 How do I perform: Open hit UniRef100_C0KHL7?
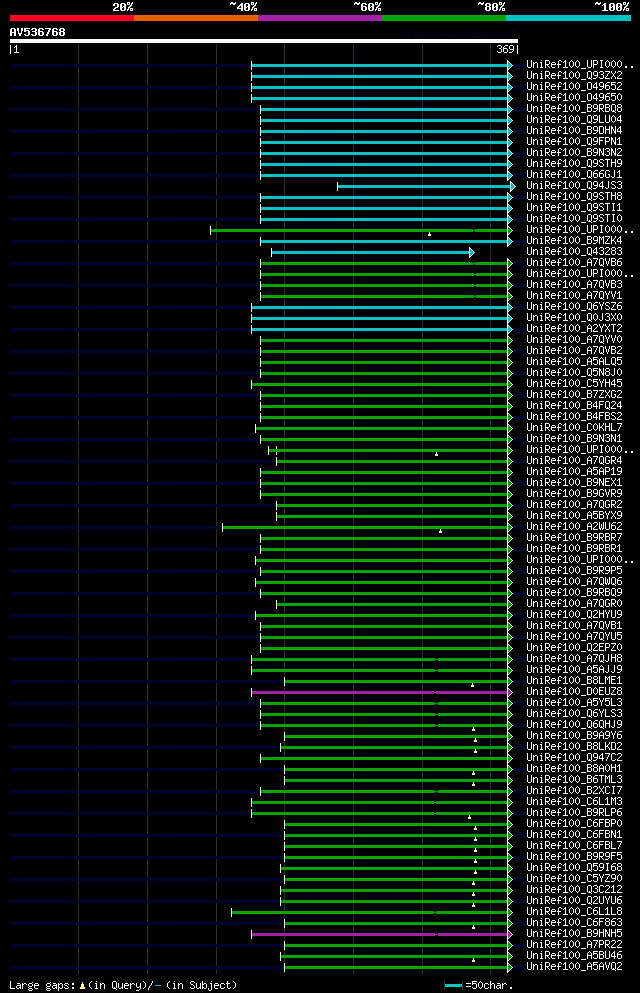point(574,427)
